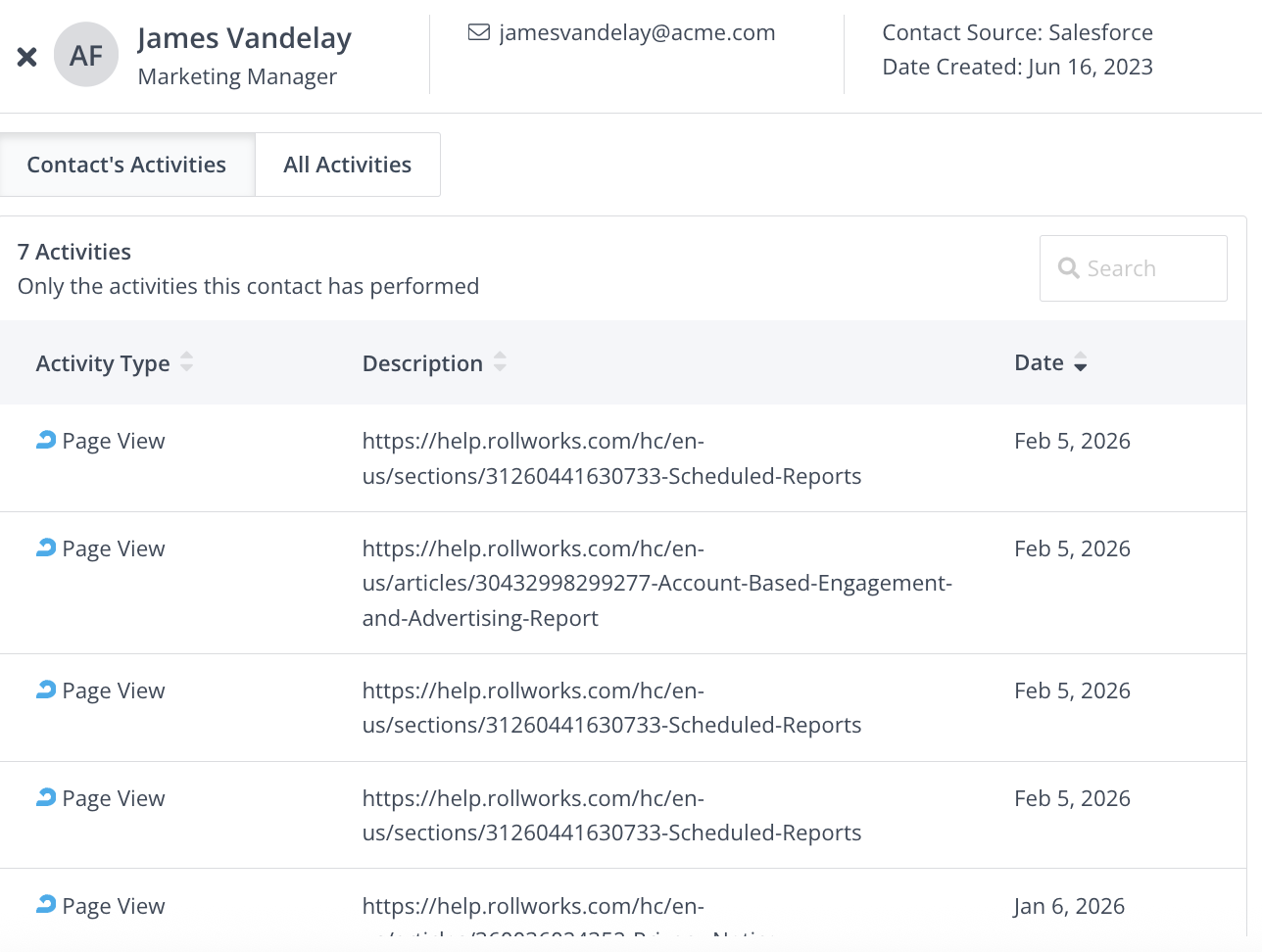Close the James Vandelay contact panel
Viewport: 1262px width, 952px height.
click(27, 57)
